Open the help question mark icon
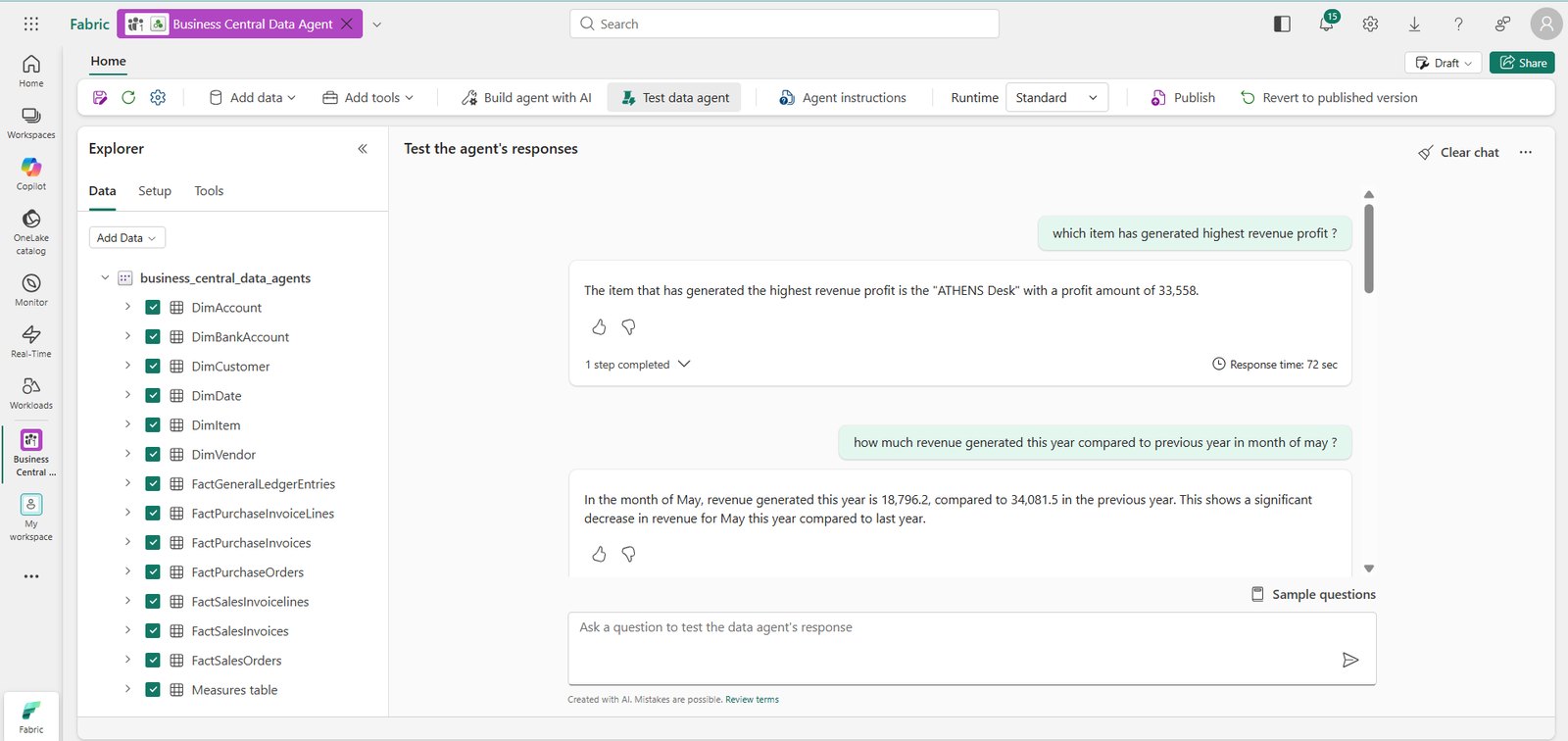1568x741 pixels. [1458, 24]
